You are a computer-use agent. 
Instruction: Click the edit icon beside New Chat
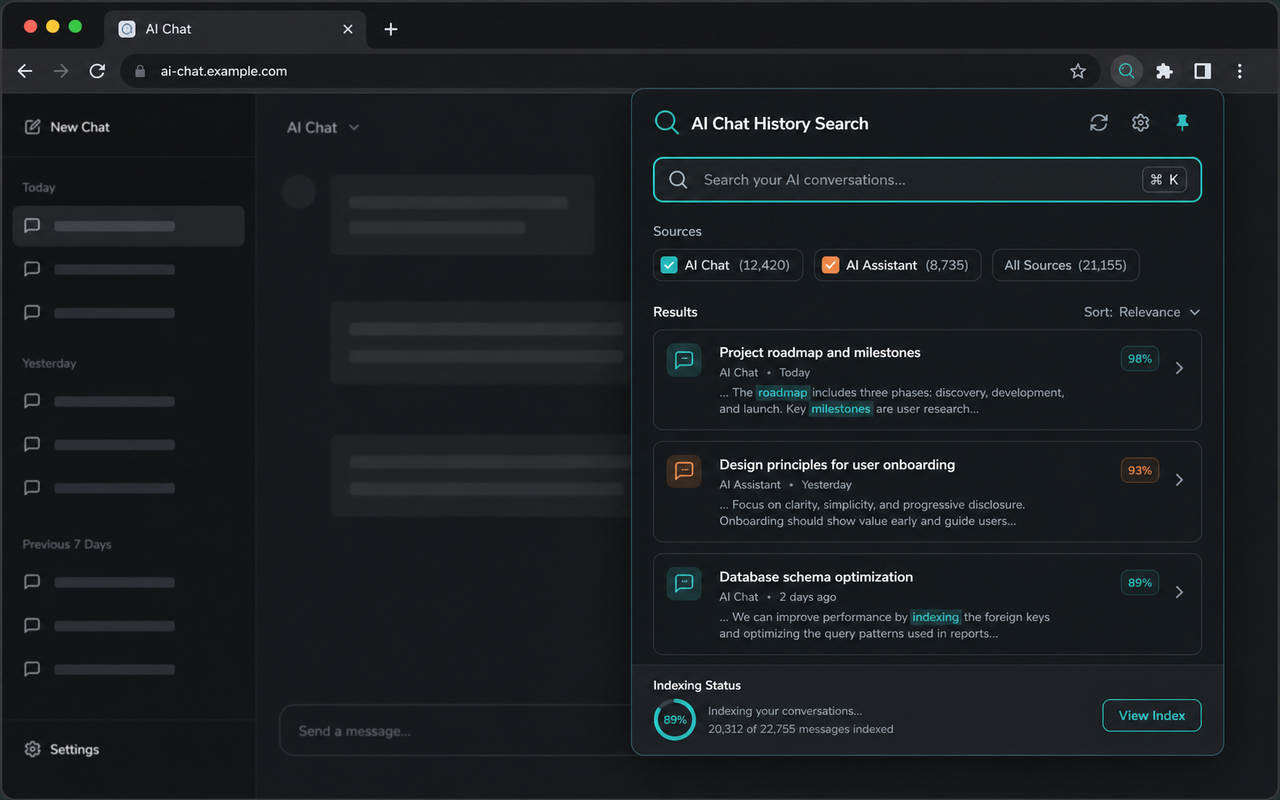(32, 127)
